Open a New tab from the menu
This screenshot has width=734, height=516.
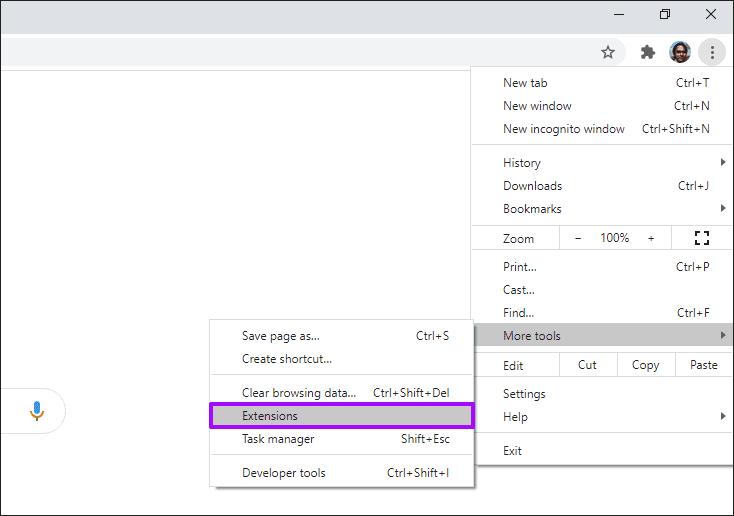click(x=602, y=83)
